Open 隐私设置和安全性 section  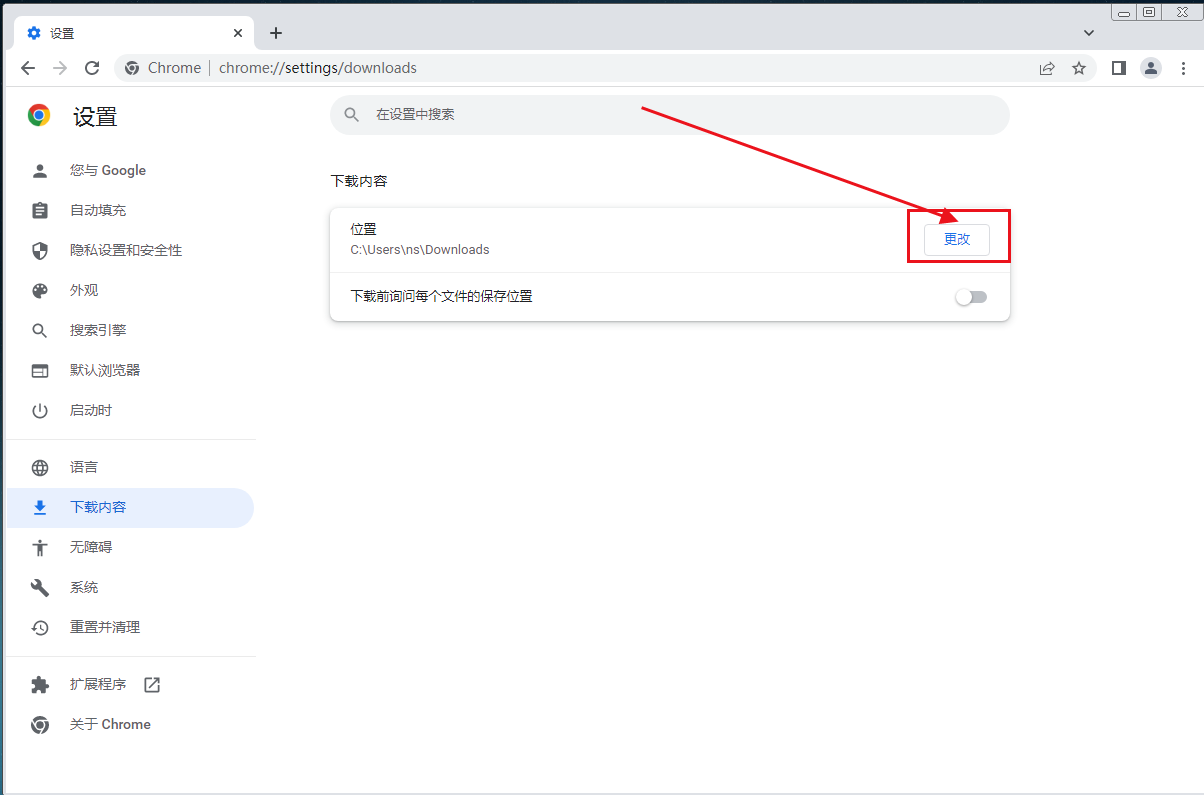coord(130,250)
